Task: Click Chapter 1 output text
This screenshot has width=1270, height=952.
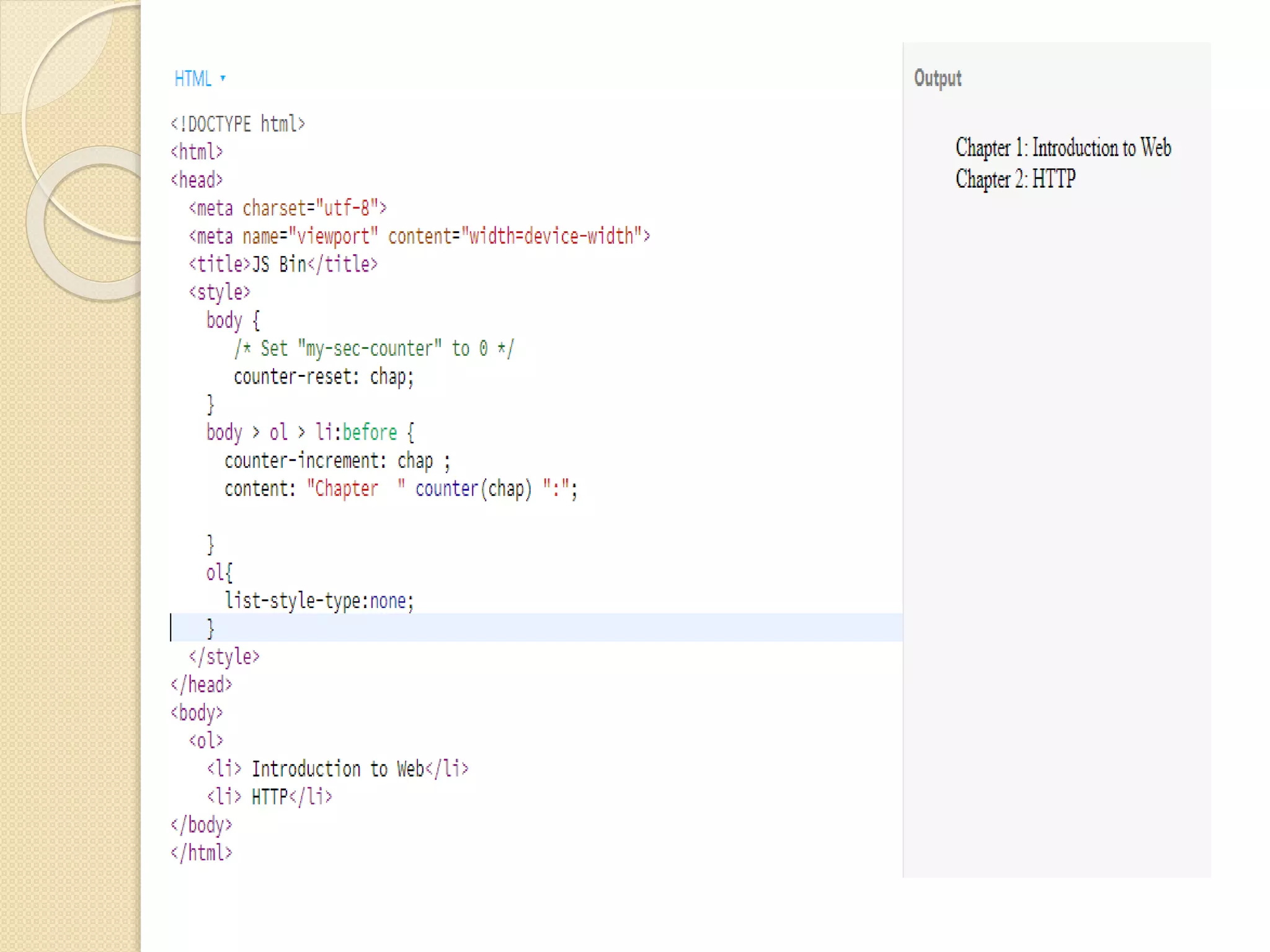Action: [x=1063, y=148]
